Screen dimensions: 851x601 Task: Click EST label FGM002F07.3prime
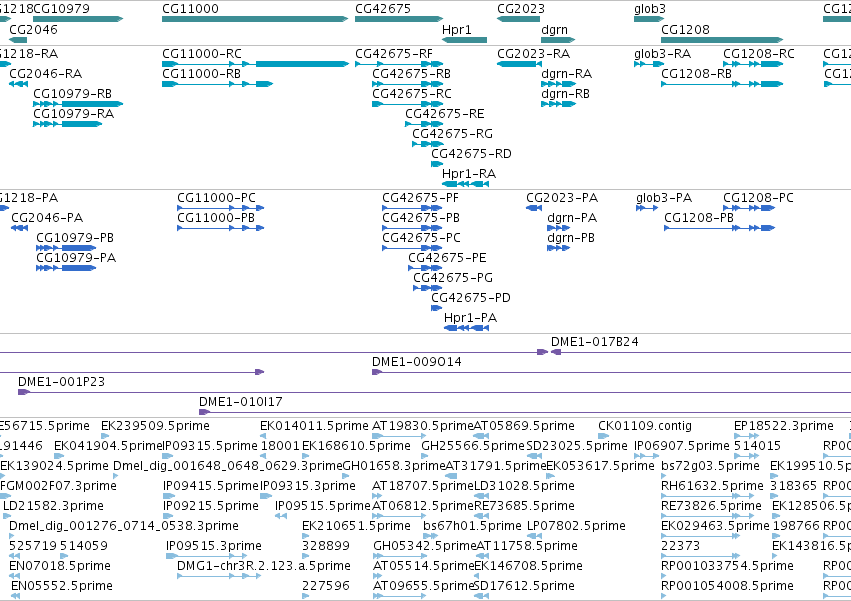[59, 486]
